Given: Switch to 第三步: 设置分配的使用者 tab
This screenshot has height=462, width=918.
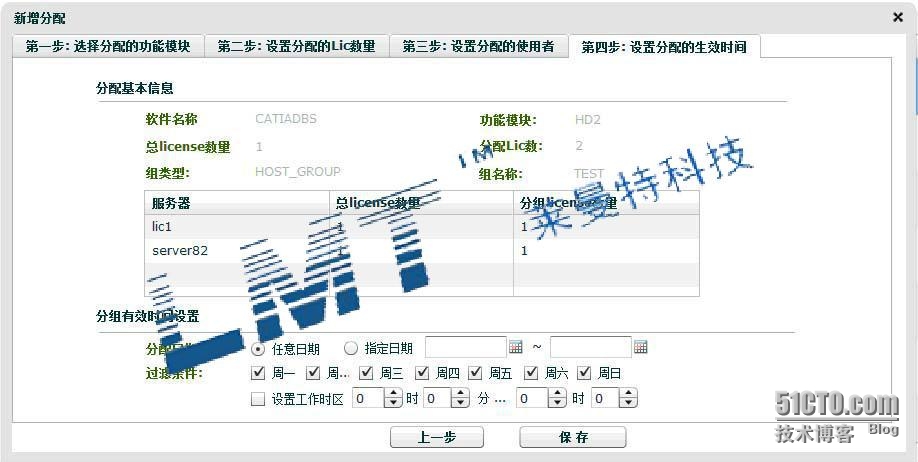Looking at the screenshot, I should 478,46.
